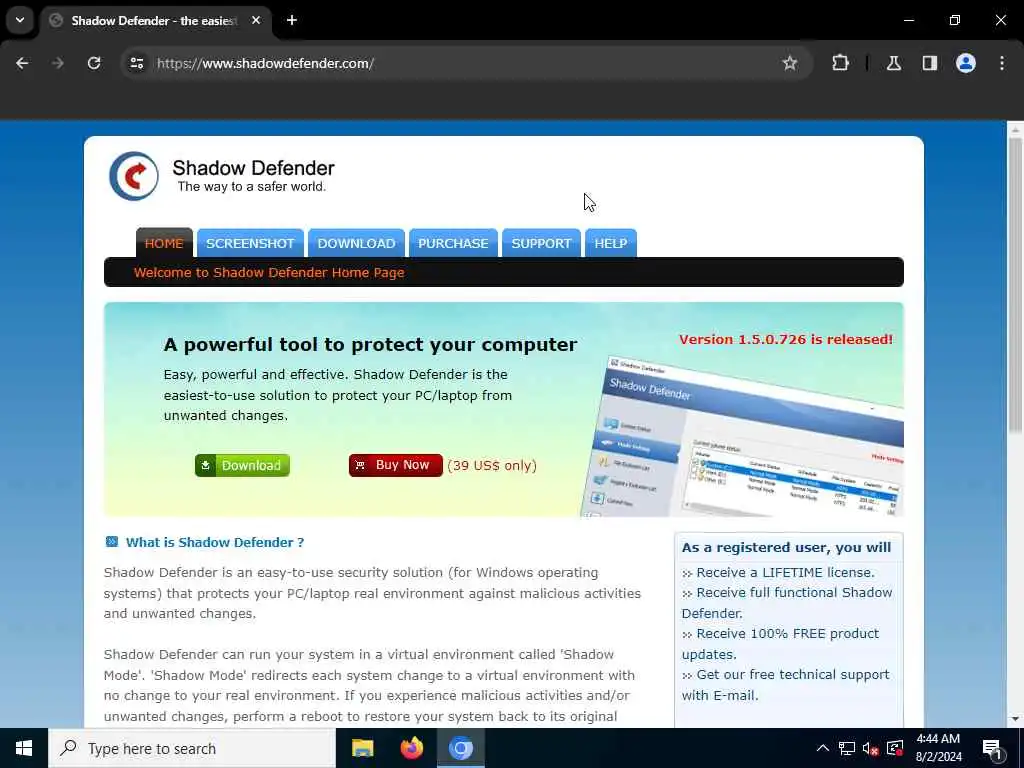The image size is (1024, 768).
Task: Open the tab search dropdown arrow
Action: [x=20, y=20]
